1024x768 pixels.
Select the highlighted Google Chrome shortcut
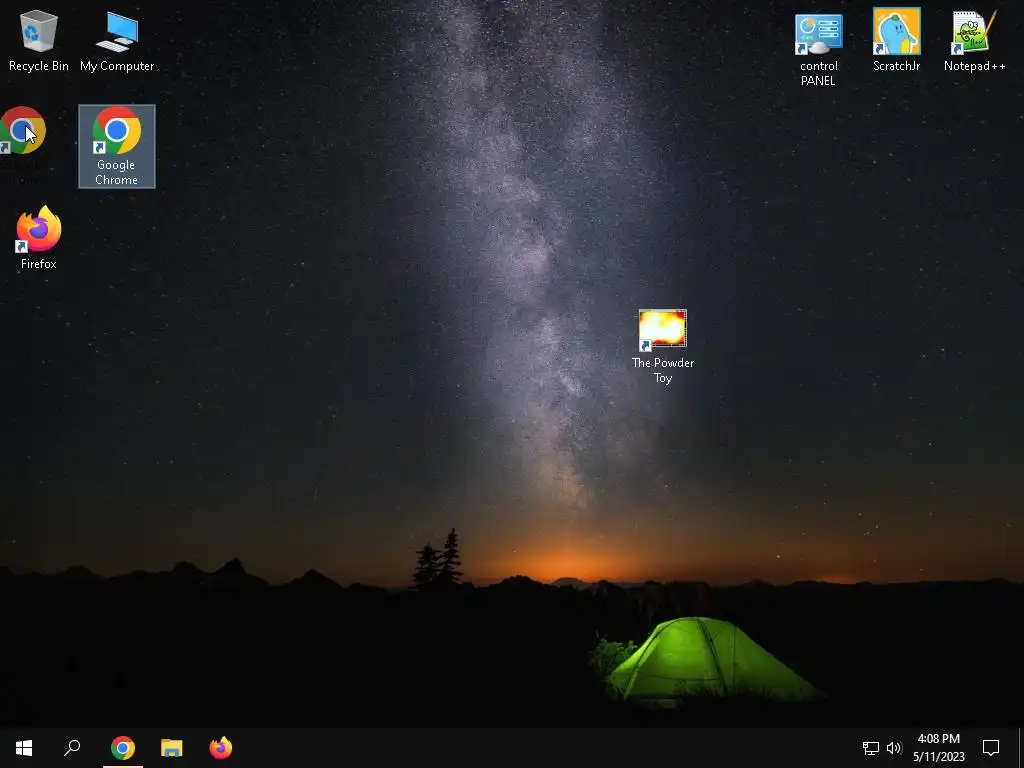(x=117, y=146)
